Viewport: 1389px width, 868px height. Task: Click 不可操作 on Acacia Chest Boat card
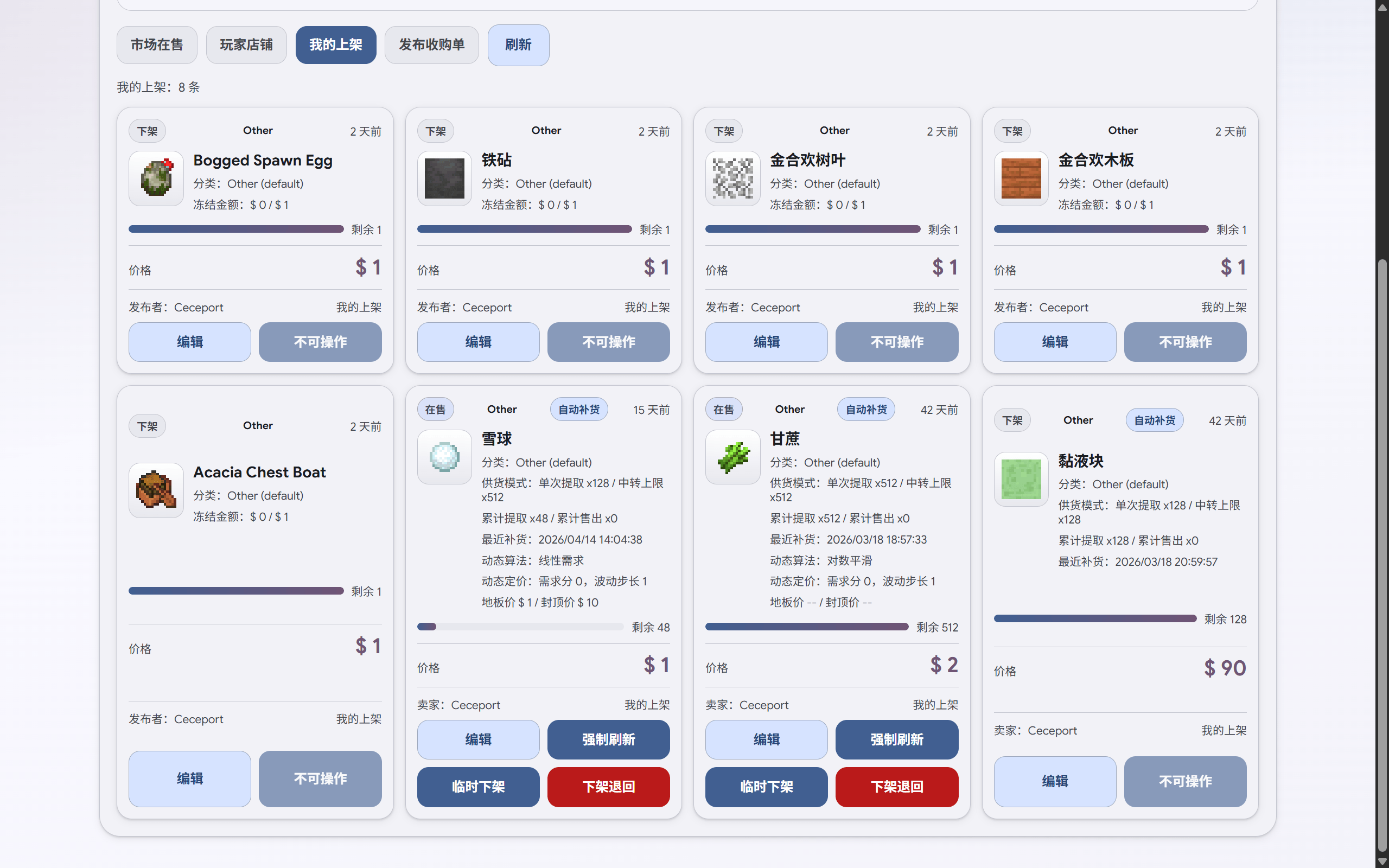320,779
